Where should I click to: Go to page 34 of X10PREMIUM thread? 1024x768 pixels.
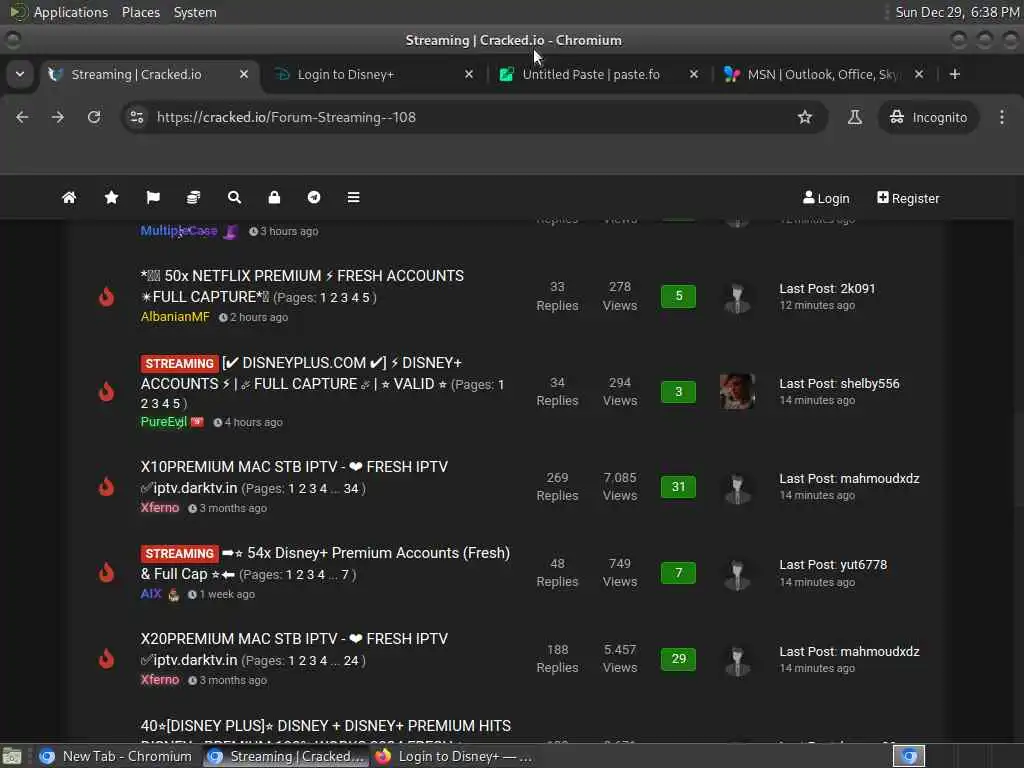click(x=351, y=488)
